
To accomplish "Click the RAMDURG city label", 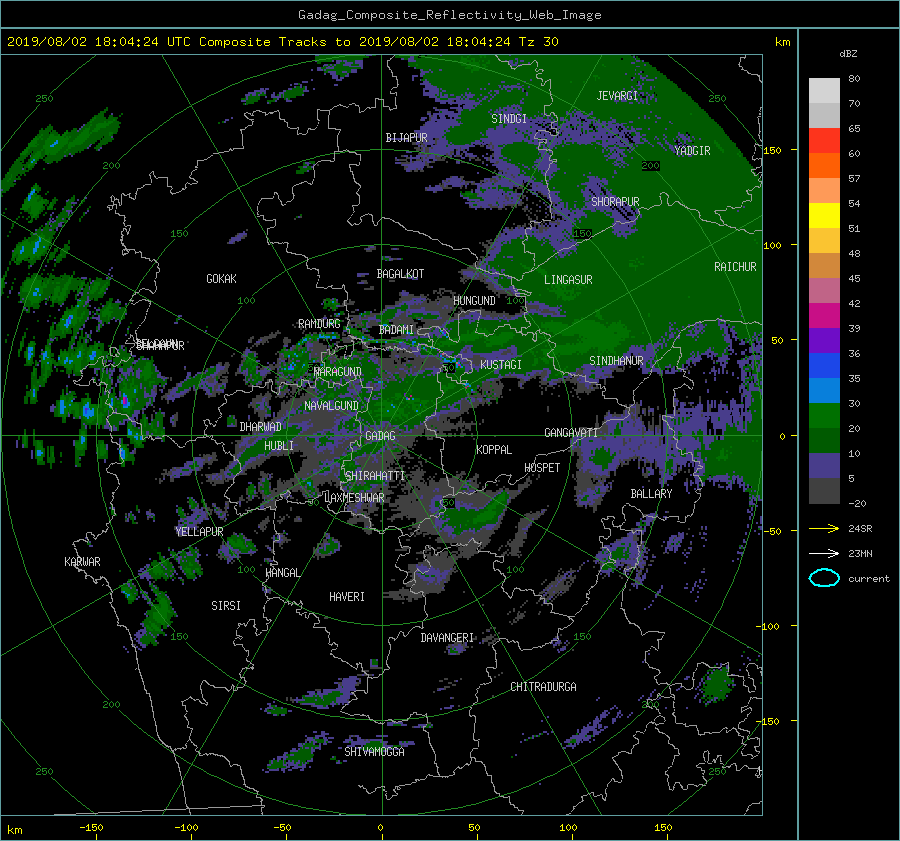I will point(319,324).
